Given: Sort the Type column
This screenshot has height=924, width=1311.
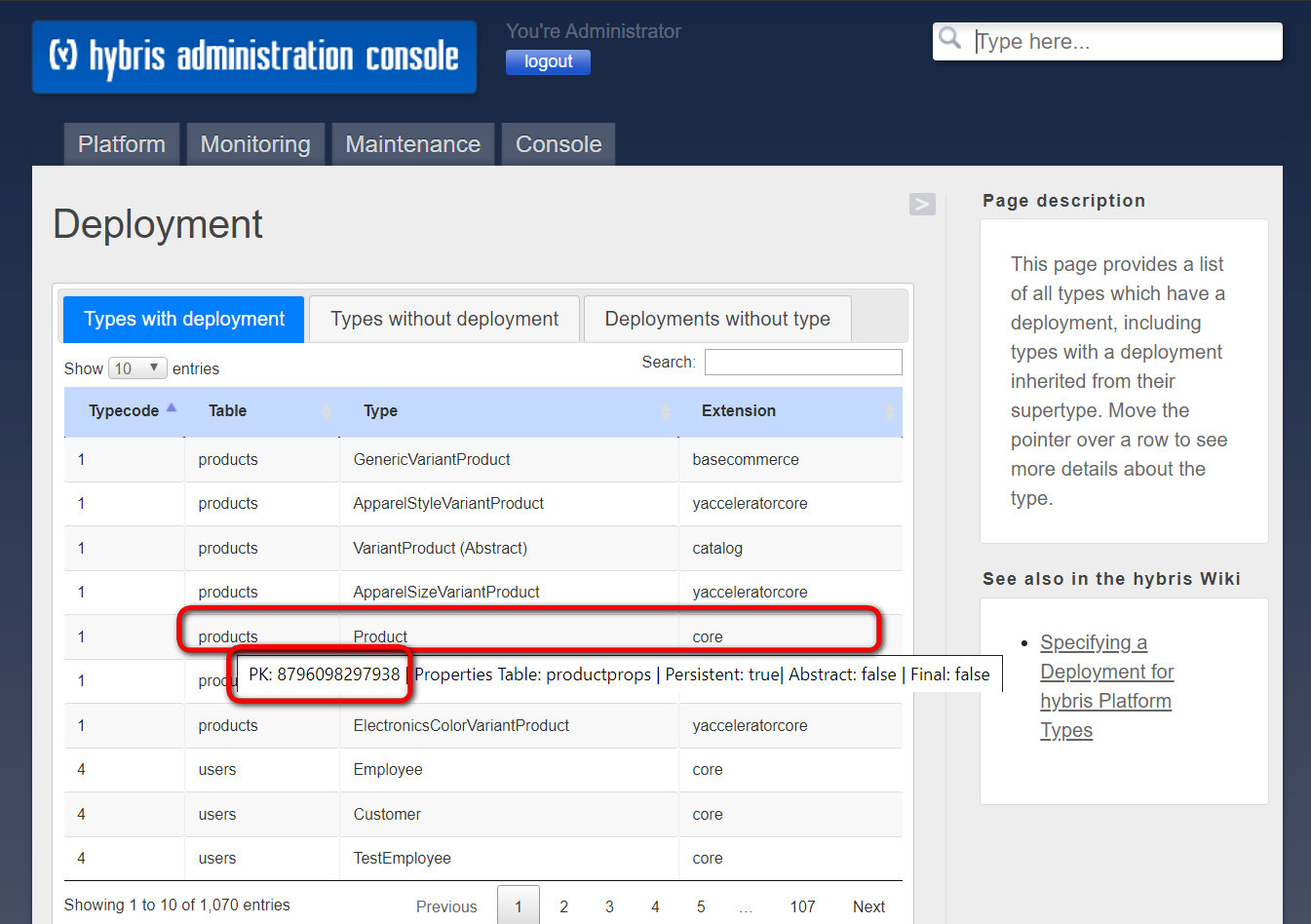Looking at the screenshot, I should pos(509,411).
